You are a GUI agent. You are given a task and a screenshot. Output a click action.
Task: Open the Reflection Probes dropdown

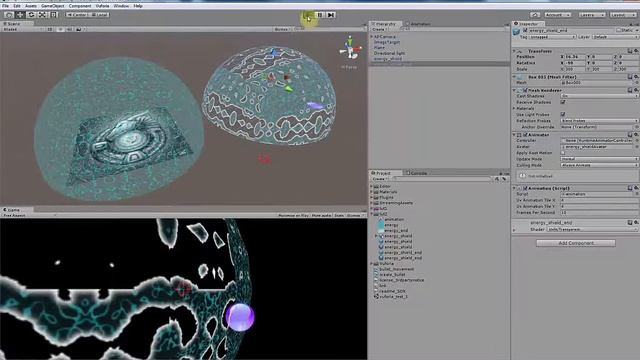[x=600, y=121]
